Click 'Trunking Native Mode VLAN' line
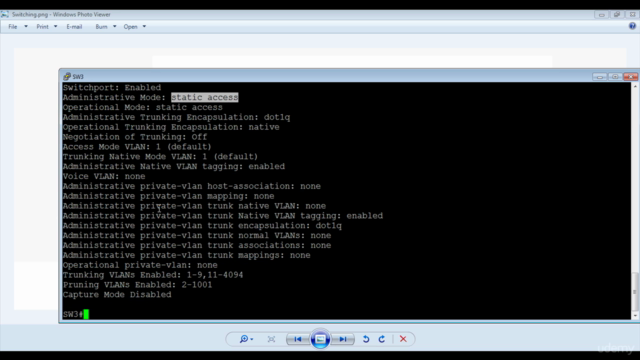 pos(160,156)
